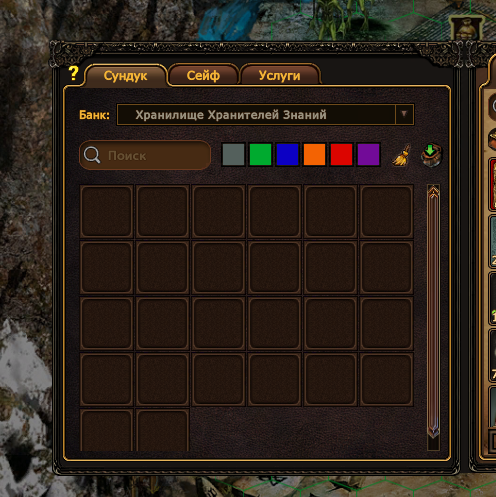
Task: Filter items by gray quality swatch
Action: 233,154
